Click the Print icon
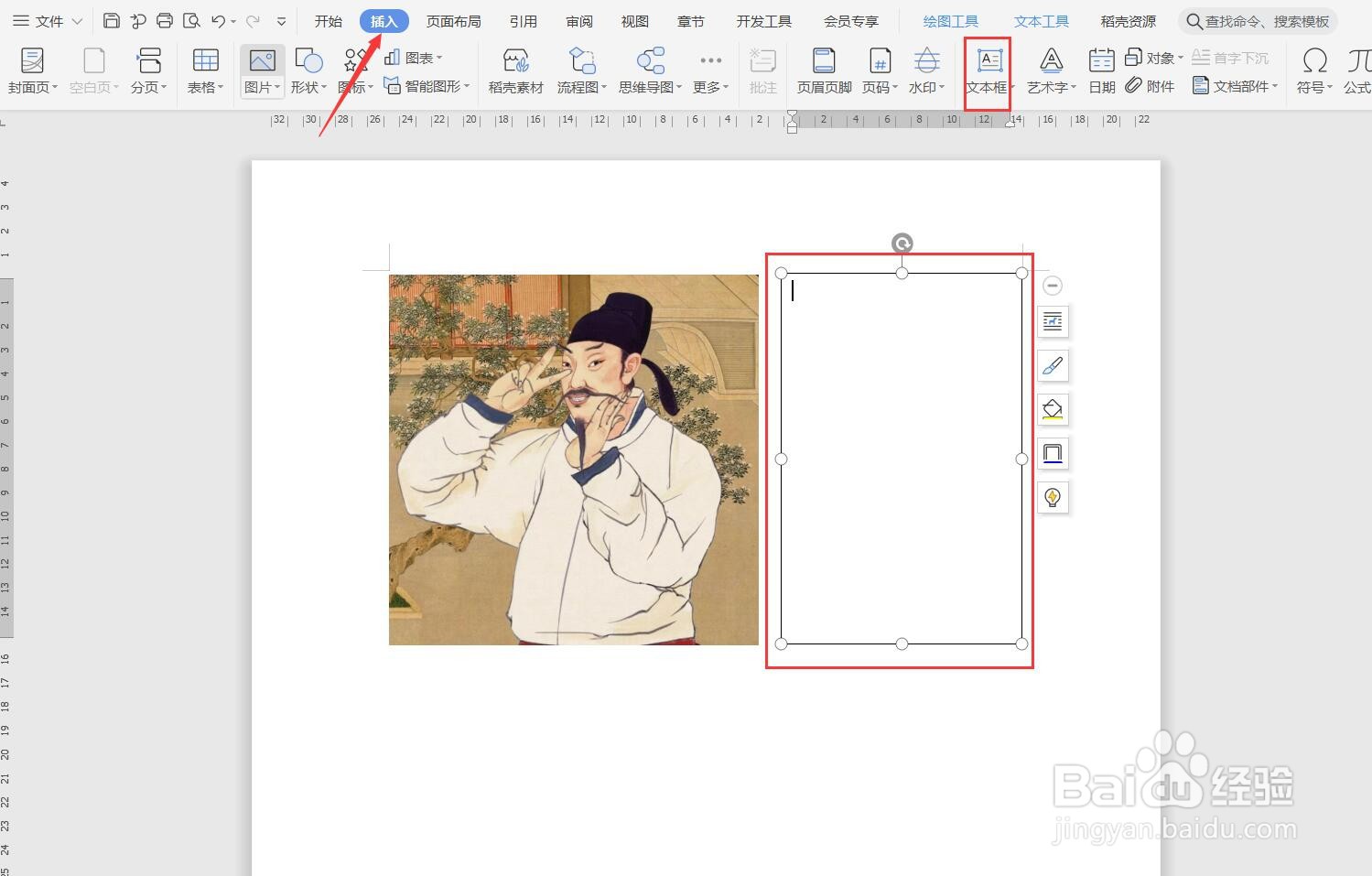Image resolution: width=1372 pixels, height=876 pixels. point(165,20)
